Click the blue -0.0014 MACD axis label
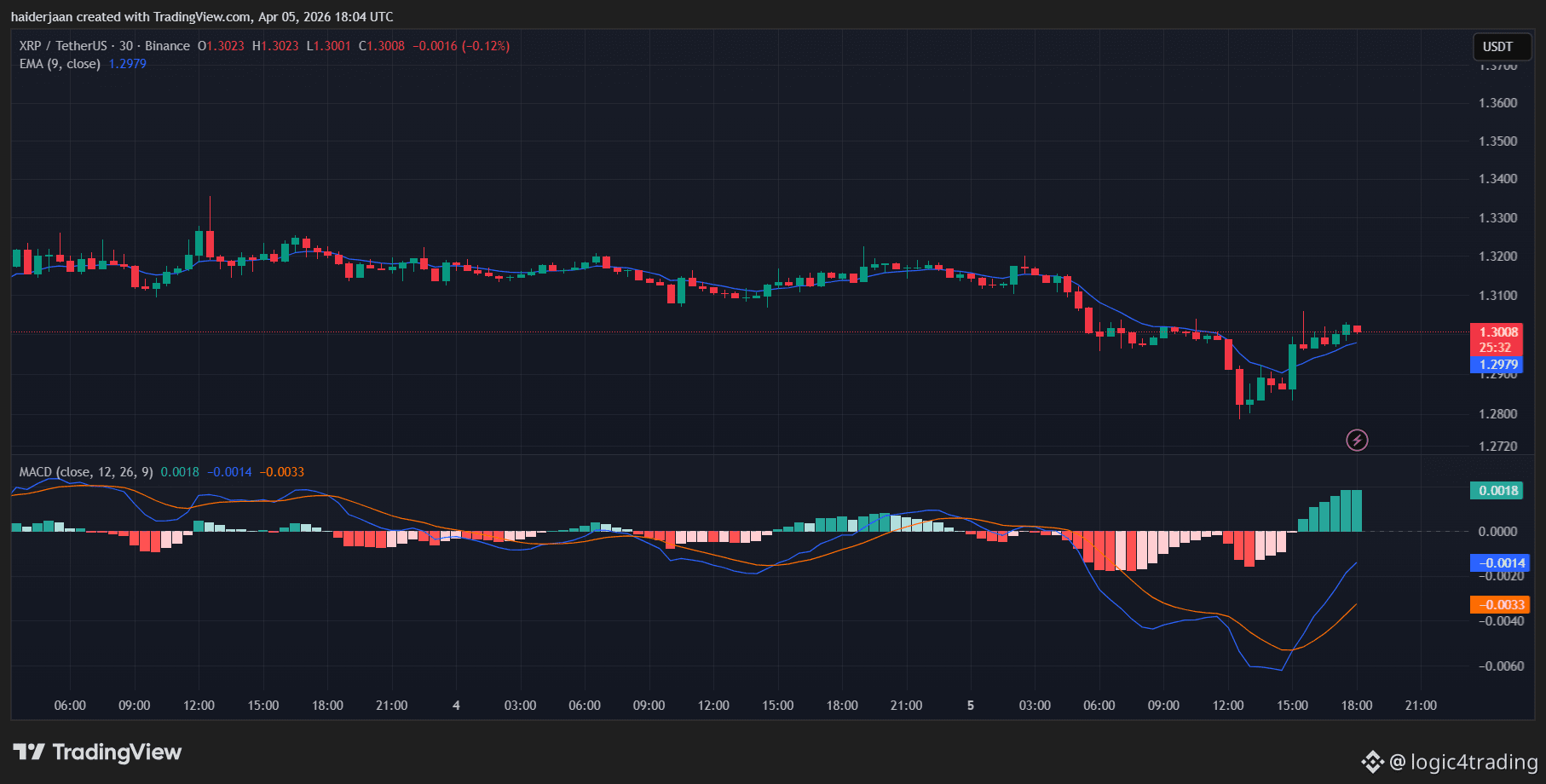This screenshot has width=1546, height=784. tap(1500, 562)
